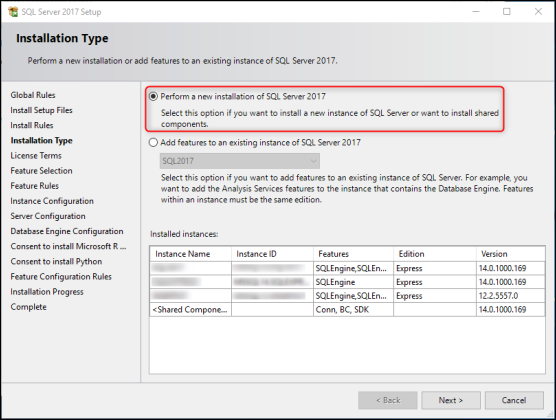
Task: Click the Cancel button
Action: (x=514, y=400)
